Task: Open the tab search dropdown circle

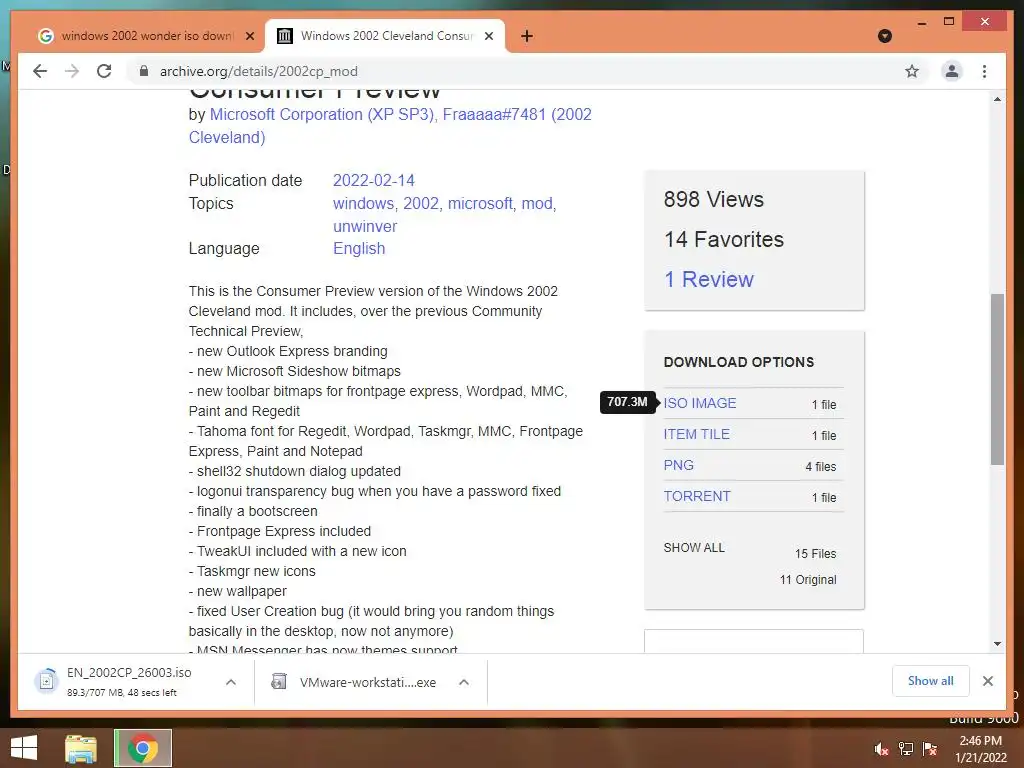Action: [885, 36]
